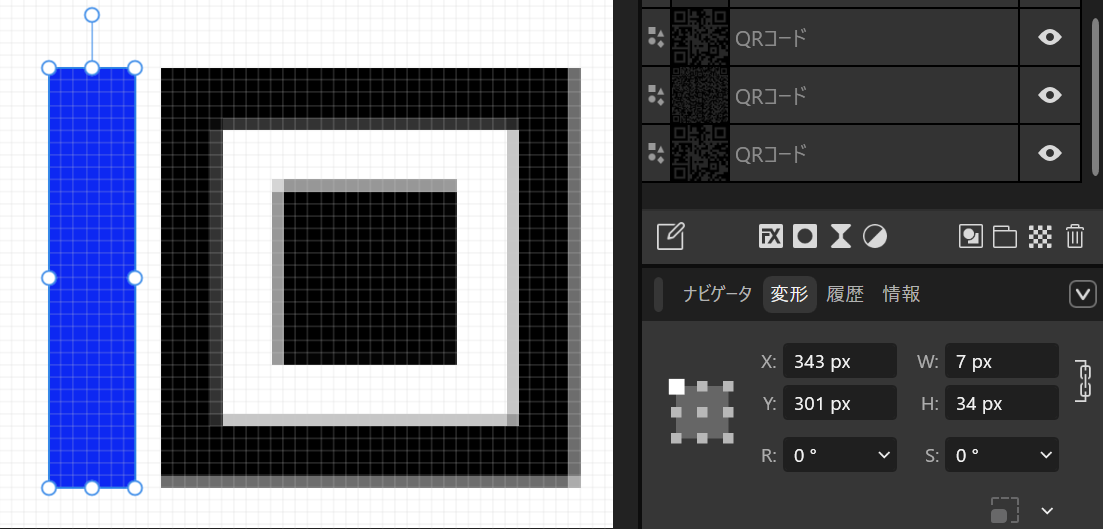Delete layer with the trash can icon

pos(1074,236)
